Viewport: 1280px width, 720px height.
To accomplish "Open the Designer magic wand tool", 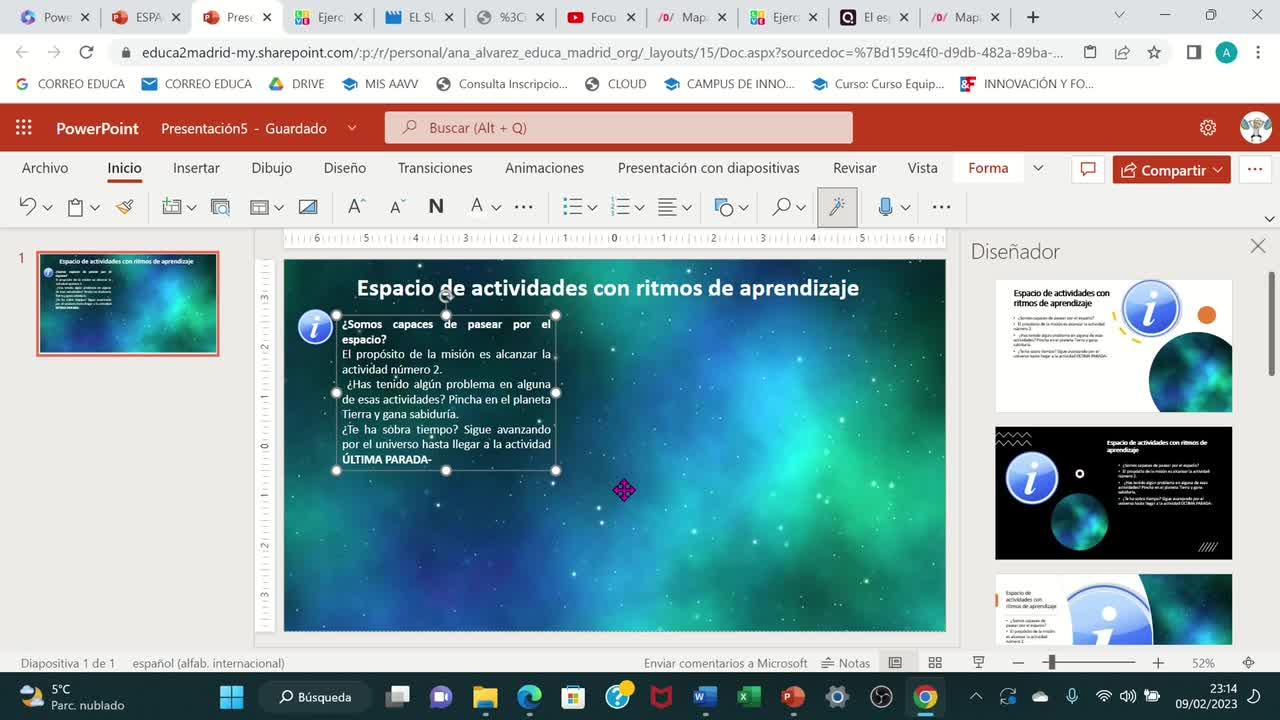I will 837,207.
